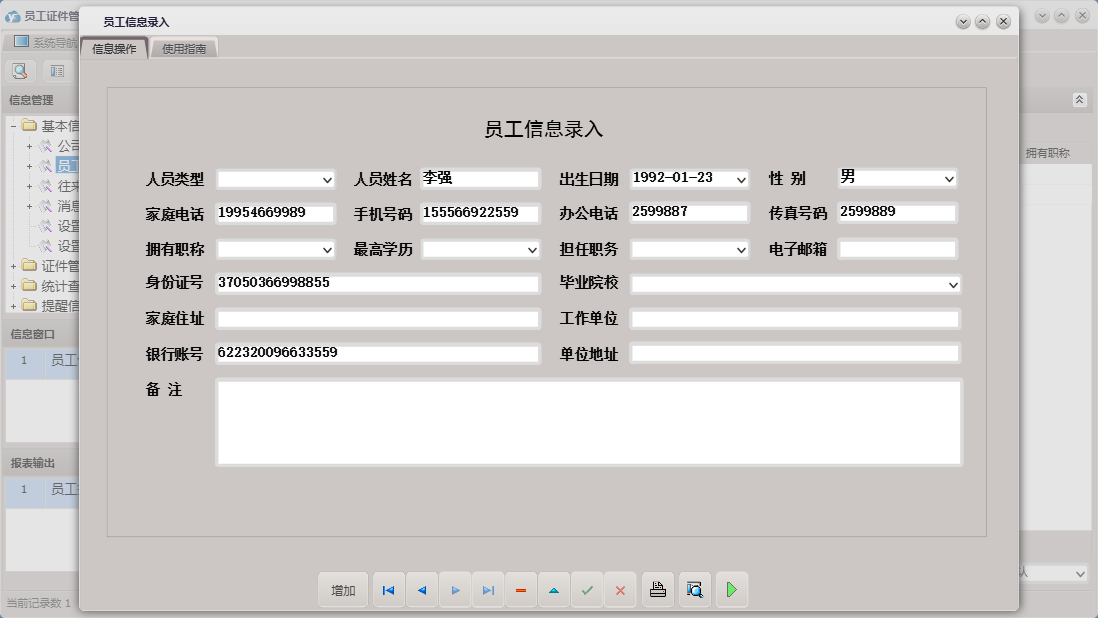Open the 毕业院校 dropdown

click(951, 283)
